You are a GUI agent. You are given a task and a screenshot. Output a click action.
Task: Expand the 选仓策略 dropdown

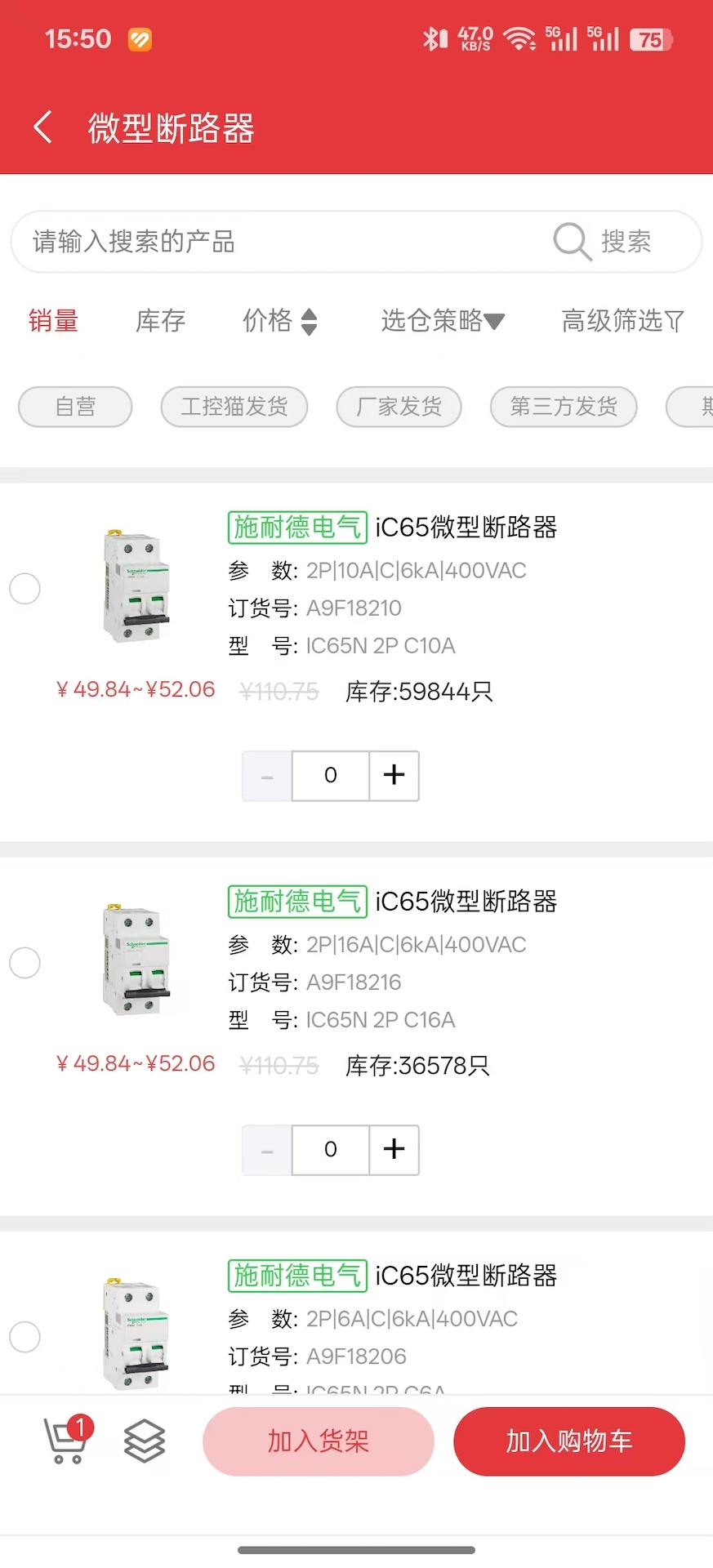pos(442,321)
